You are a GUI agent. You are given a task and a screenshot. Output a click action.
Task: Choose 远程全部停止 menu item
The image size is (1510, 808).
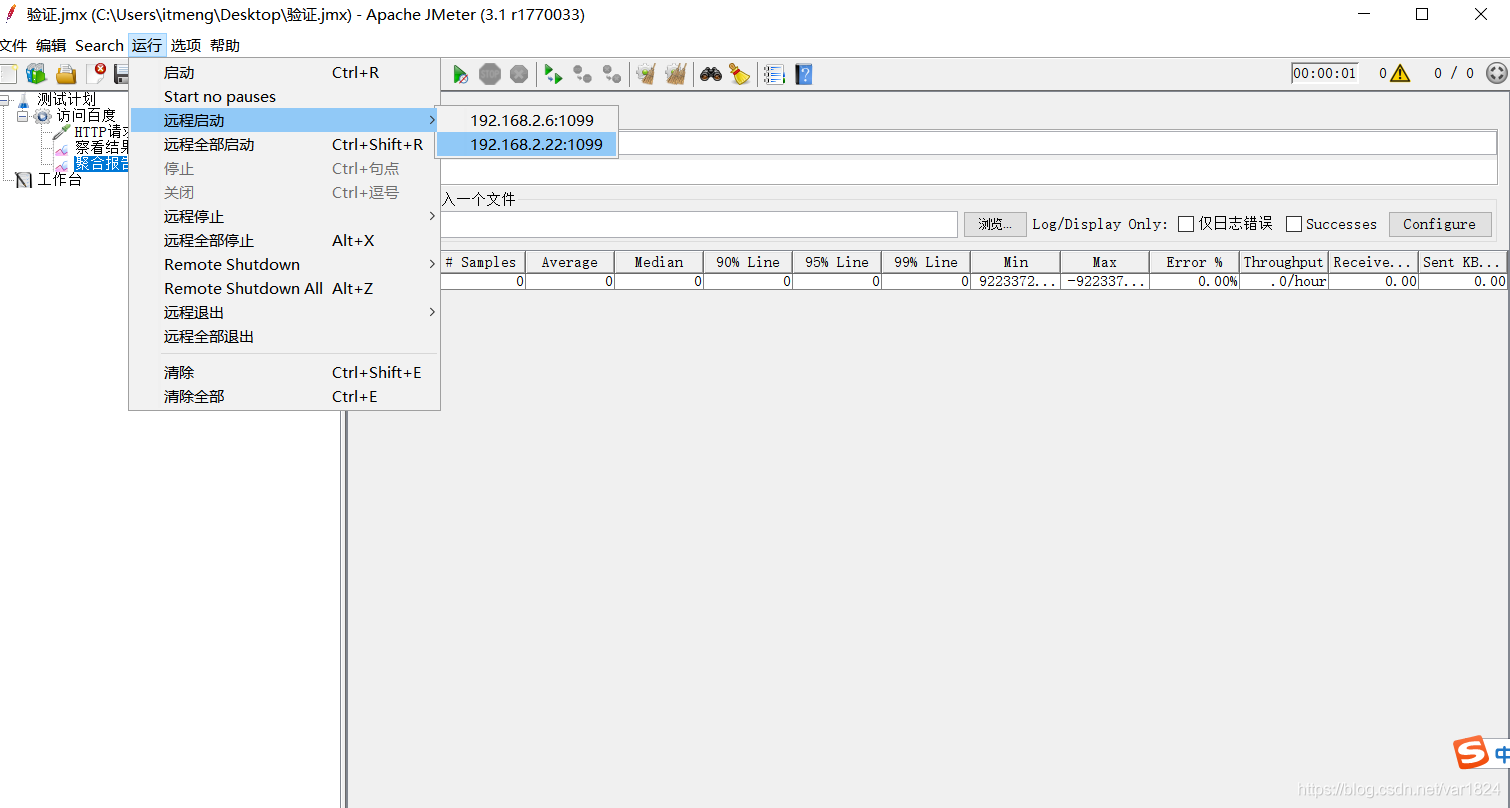(285, 240)
